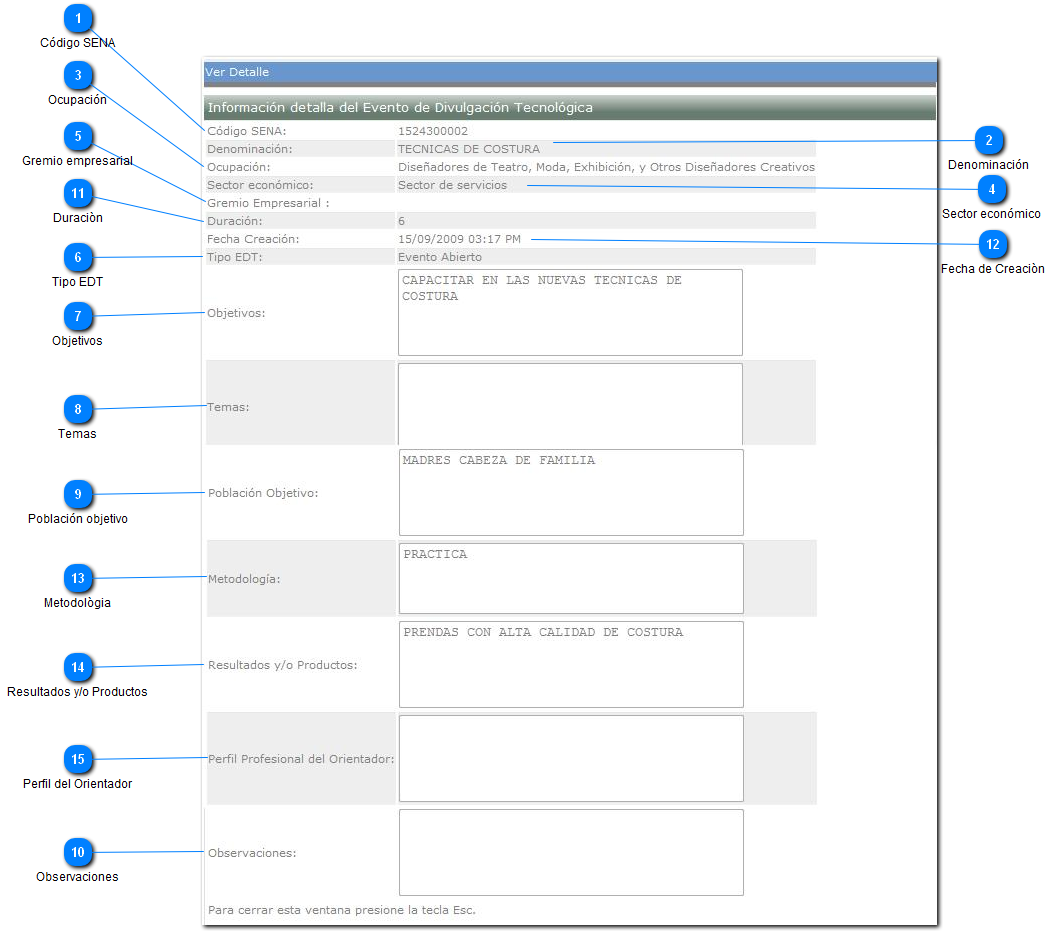1050x938 pixels.
Task: Click the Gremio Empresarial : field label
Action: (268, 204)
